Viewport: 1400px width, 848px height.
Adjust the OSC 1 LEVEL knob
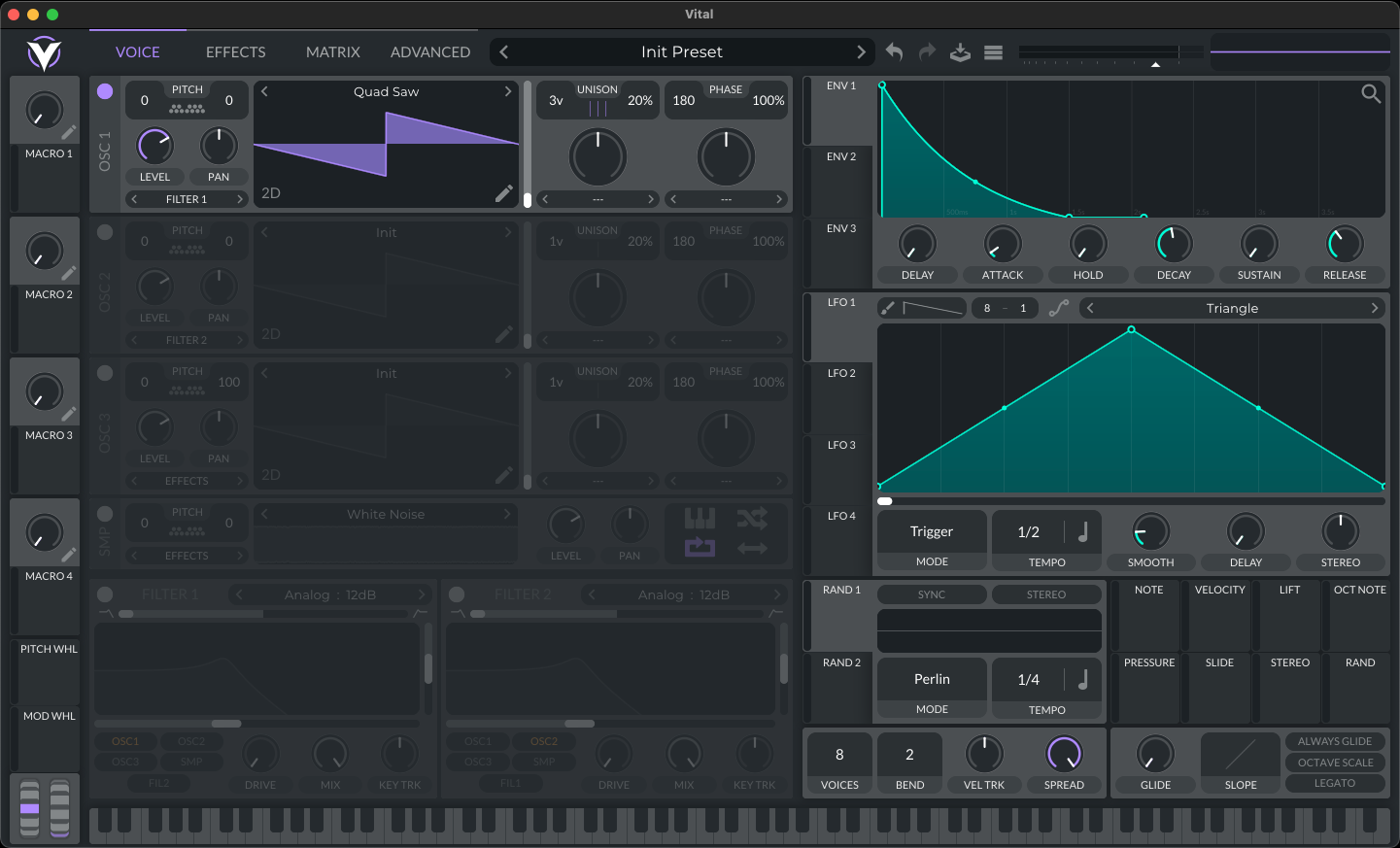click(154, 146)
